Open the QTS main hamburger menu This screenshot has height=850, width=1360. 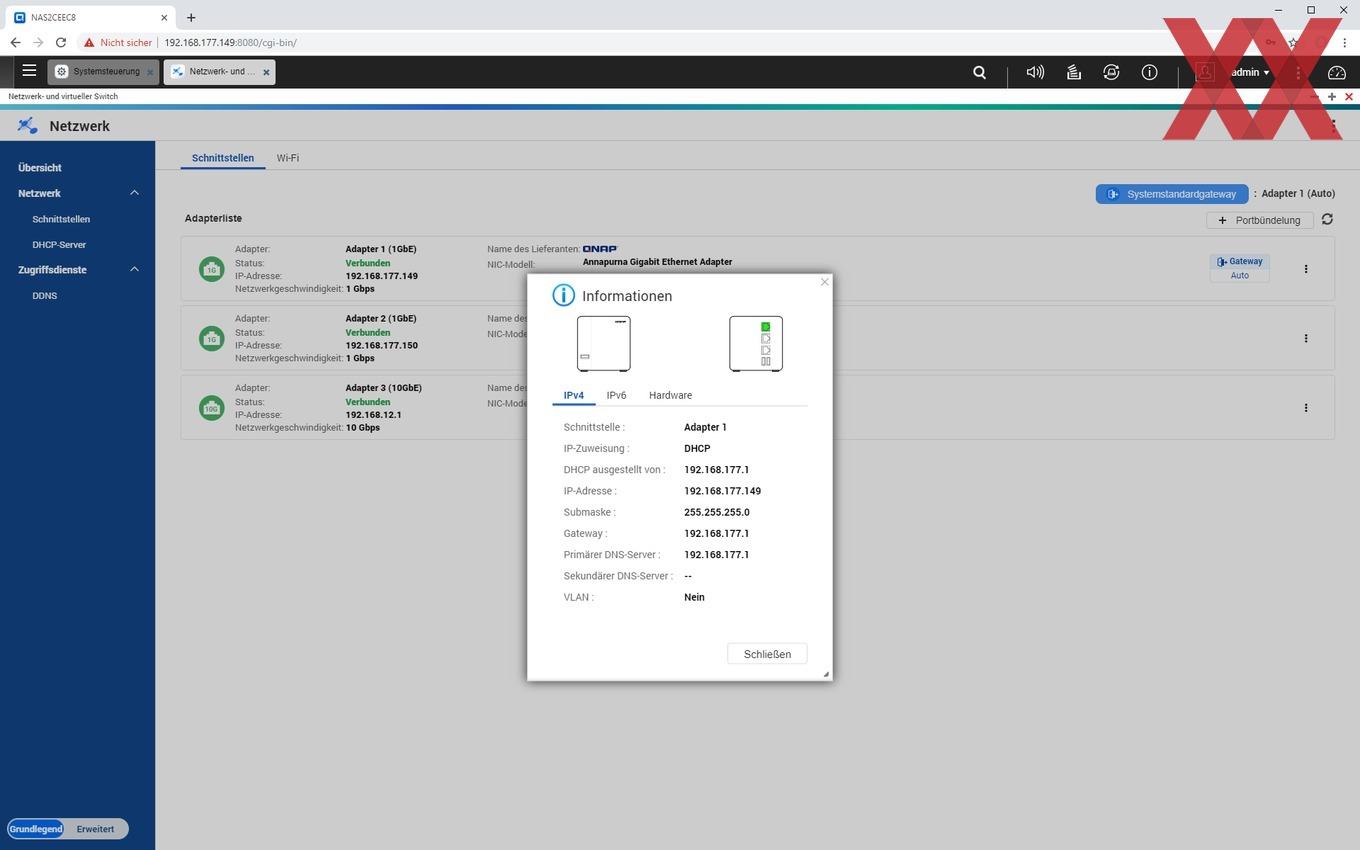pyautogui.click(x=29, y=71)
